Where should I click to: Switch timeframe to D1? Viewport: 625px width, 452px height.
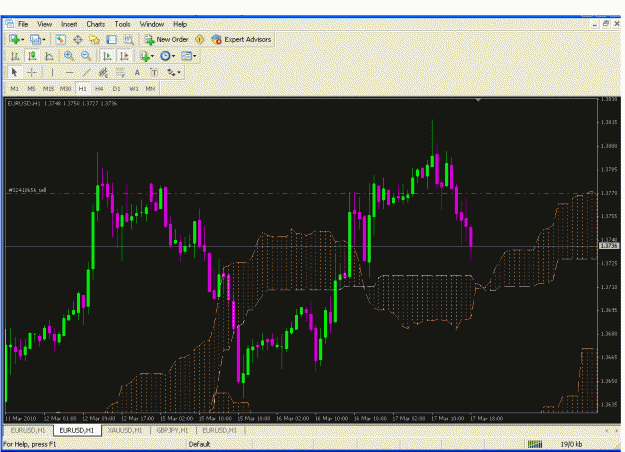pyautogui.click(x=116, y=89)
